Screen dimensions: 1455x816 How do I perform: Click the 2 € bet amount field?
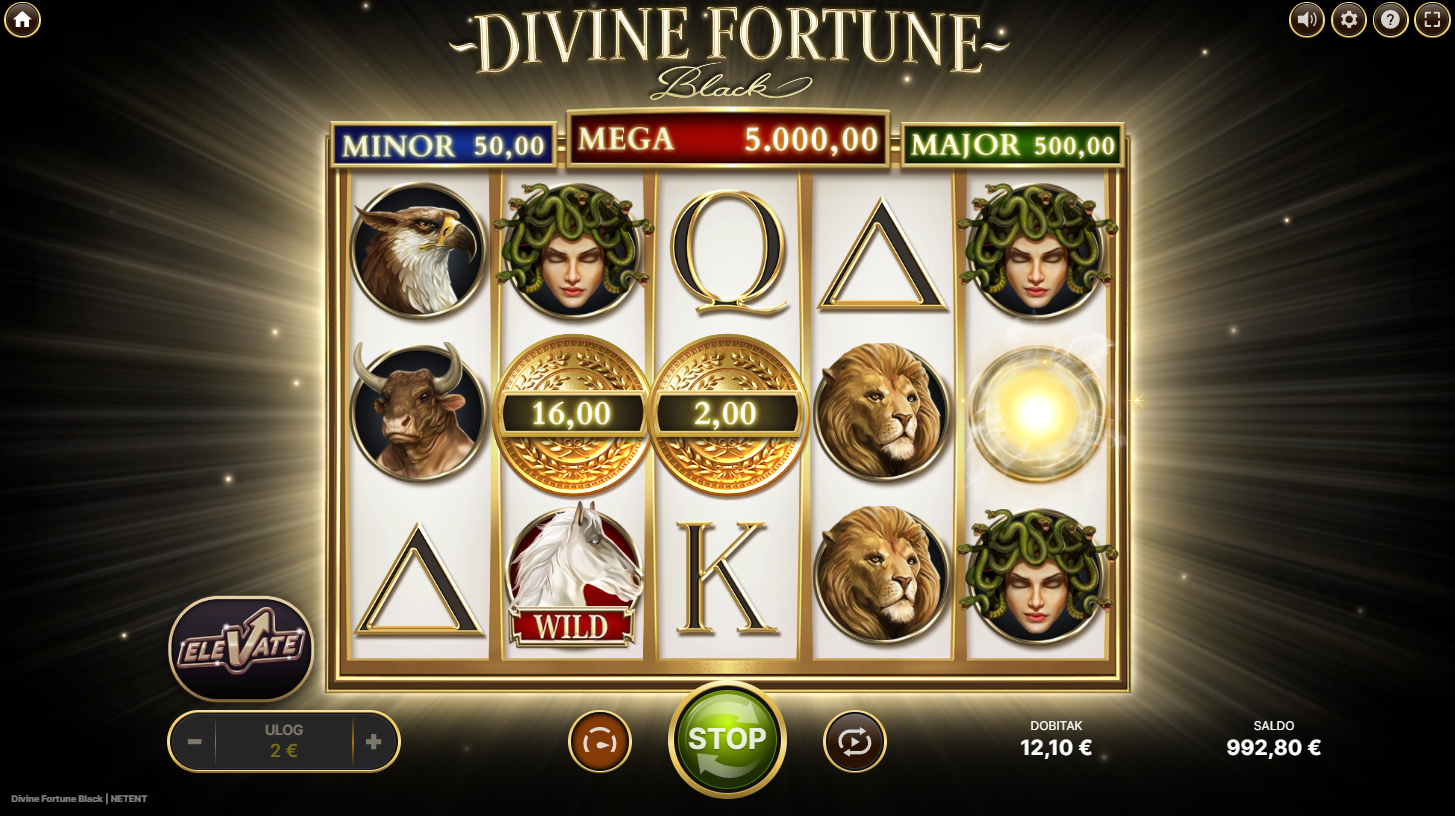[284, 742]
